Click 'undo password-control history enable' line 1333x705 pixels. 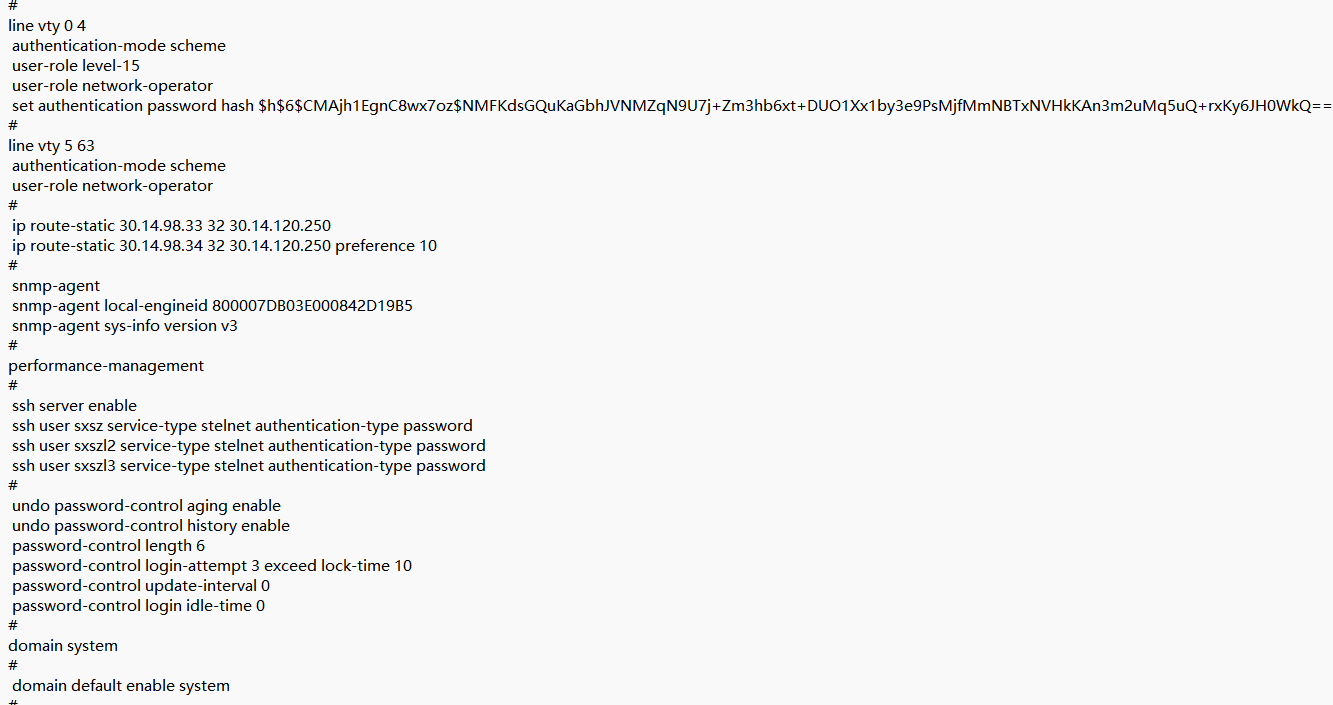(x=151, y=525)
